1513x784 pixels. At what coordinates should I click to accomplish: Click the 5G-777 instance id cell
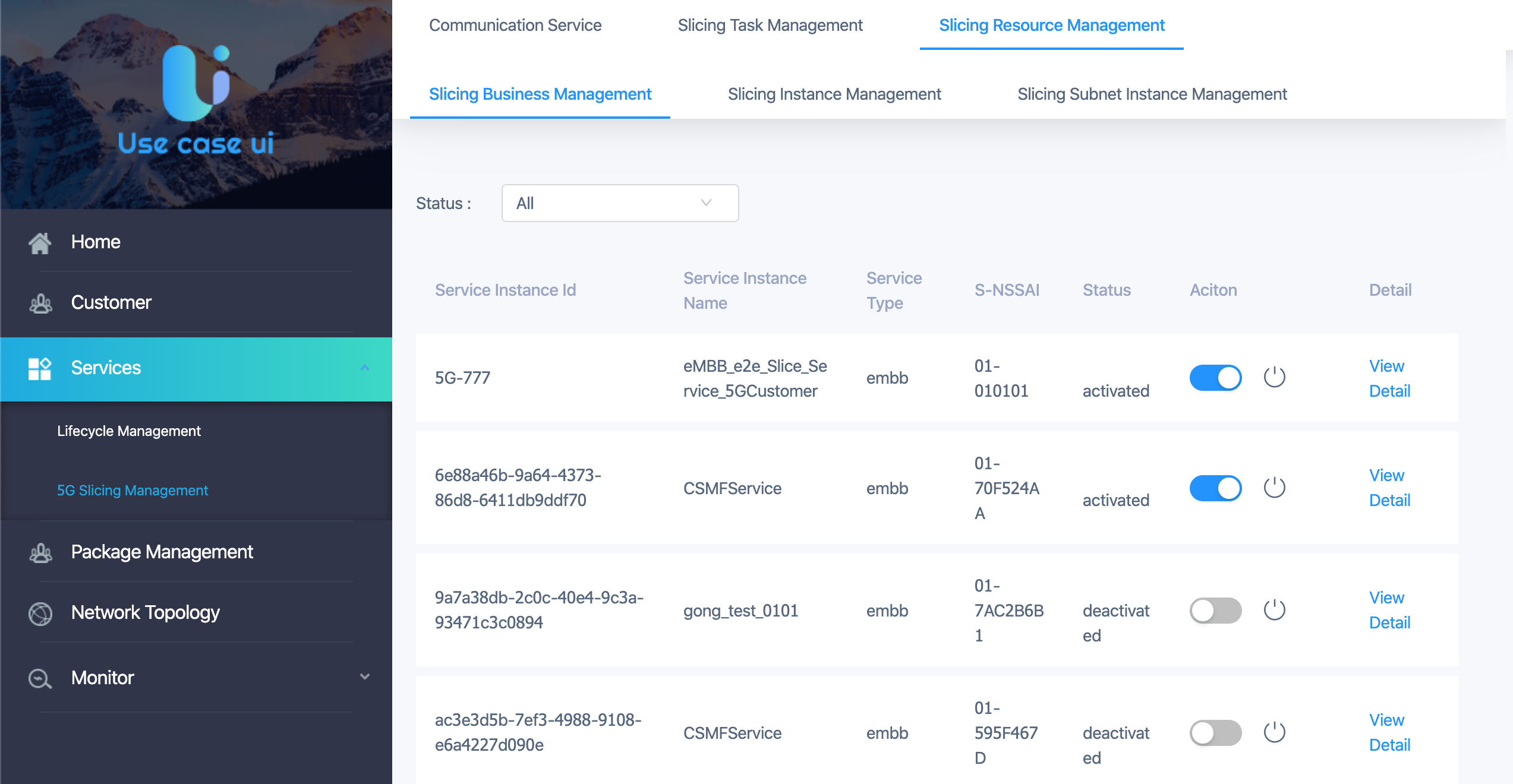pos(462,378)
